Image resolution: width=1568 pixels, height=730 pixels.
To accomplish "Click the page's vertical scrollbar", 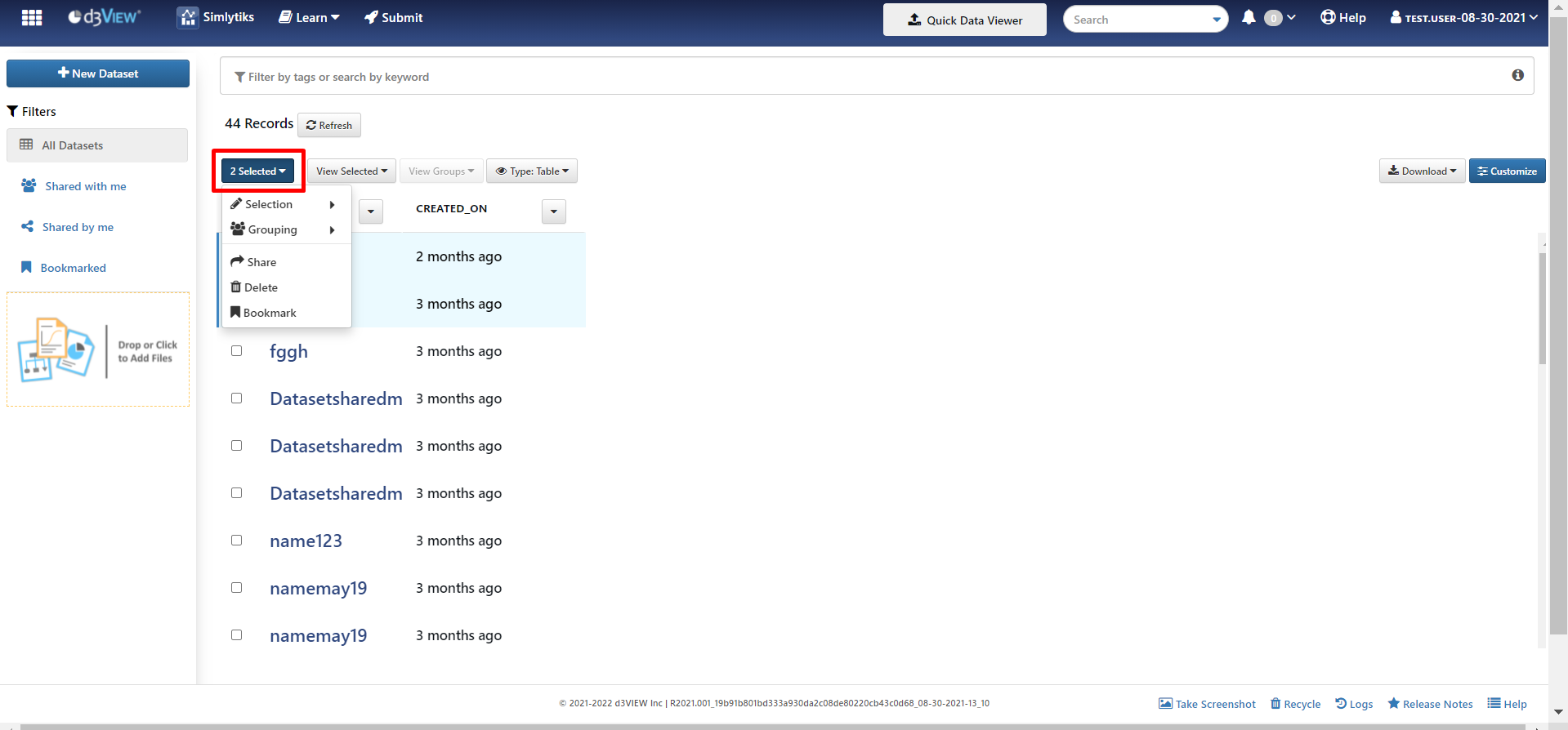I will click(x=1558, y=327).
